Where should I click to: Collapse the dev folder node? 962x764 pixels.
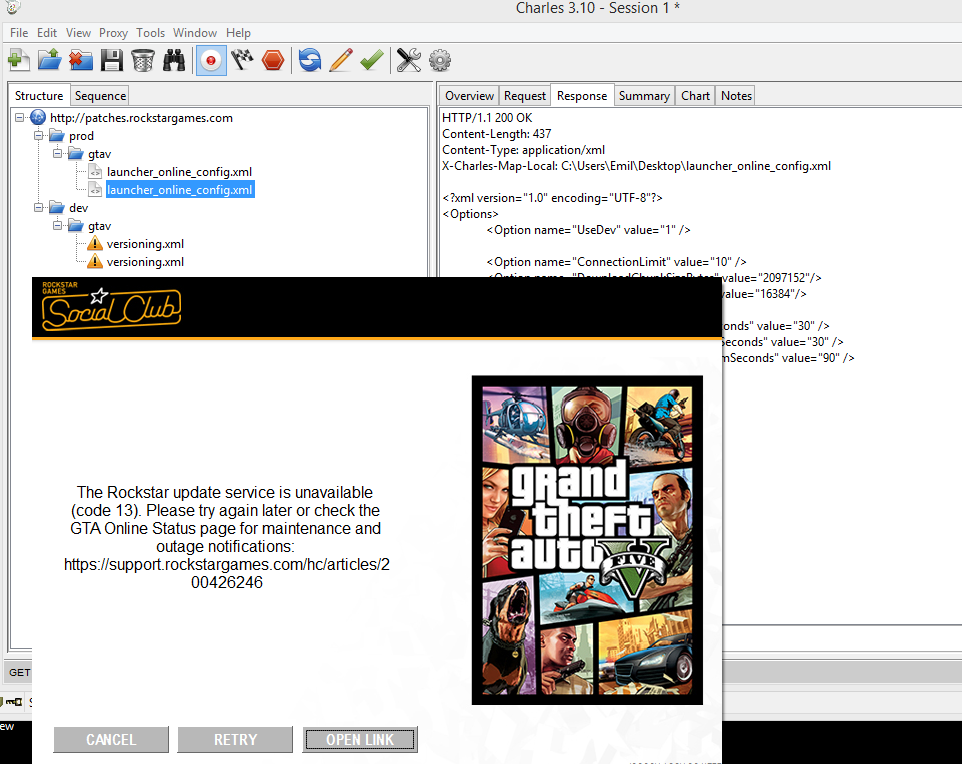39,207
